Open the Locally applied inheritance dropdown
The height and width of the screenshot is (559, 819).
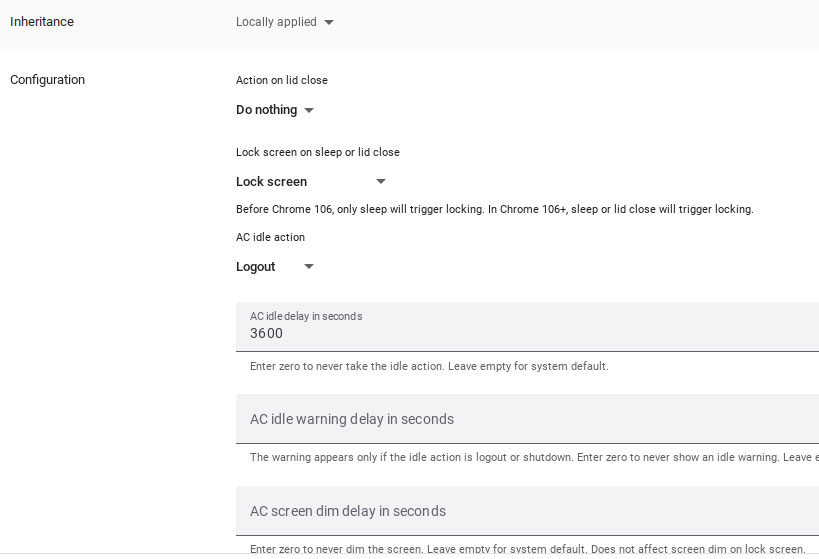click(x=277, y=22)
